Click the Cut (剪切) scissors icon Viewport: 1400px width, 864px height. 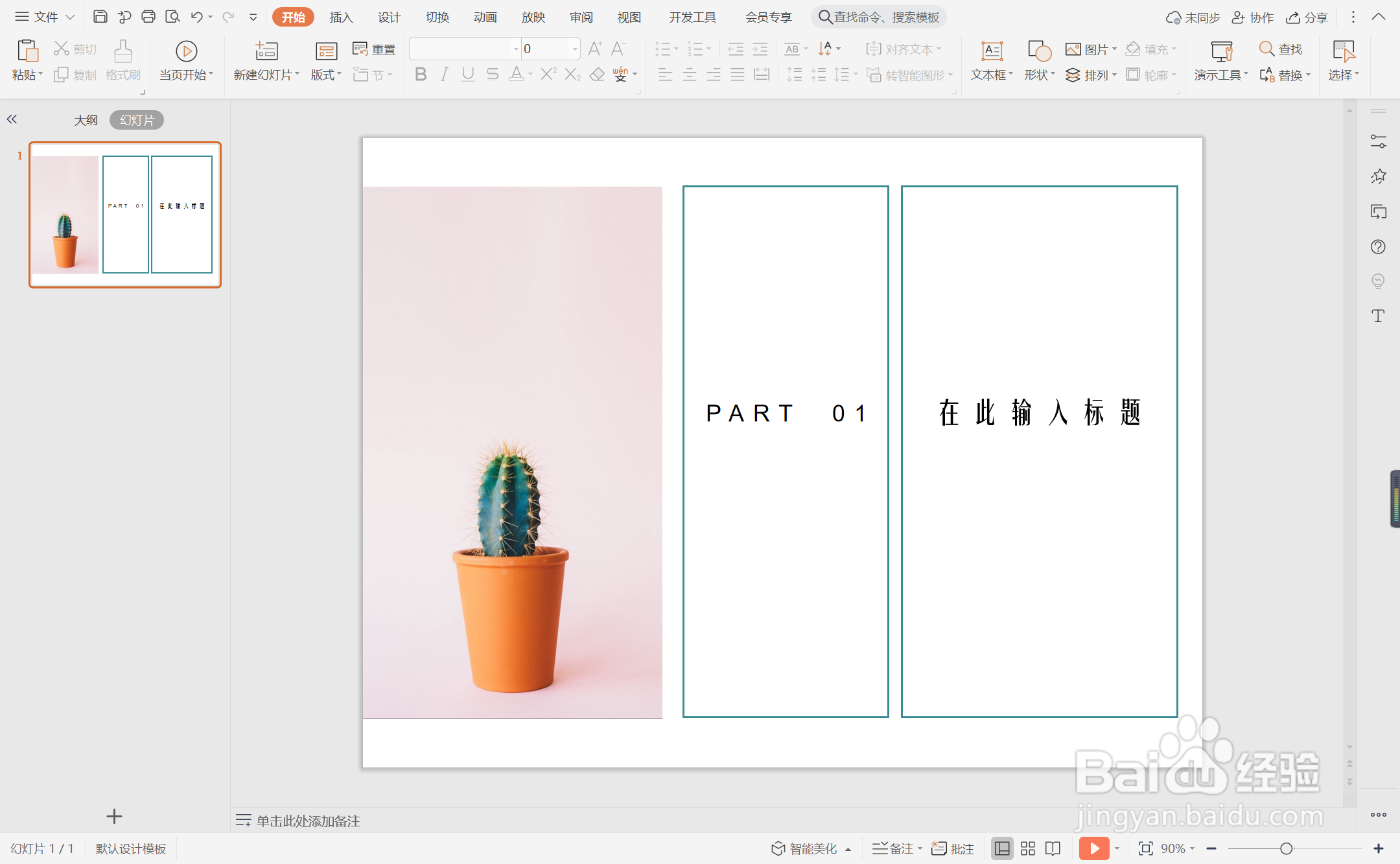tap(62, 49)
